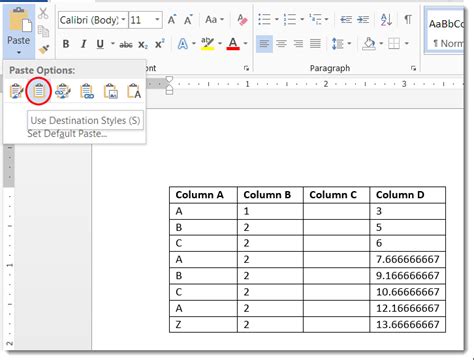Image resolution: width=474 pixels, height=360 pixels.
Task: Click the ruler indent marker
Action: [169, 85]
